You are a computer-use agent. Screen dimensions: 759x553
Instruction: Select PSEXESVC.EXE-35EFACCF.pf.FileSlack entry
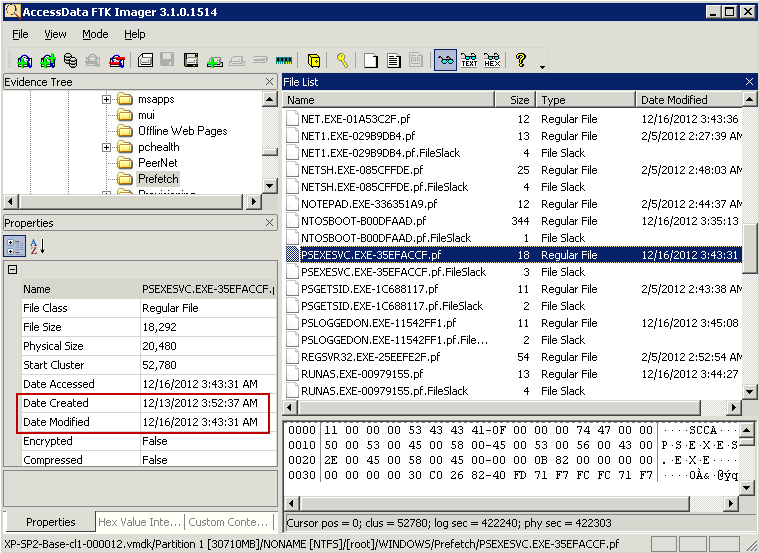(393, 272)
